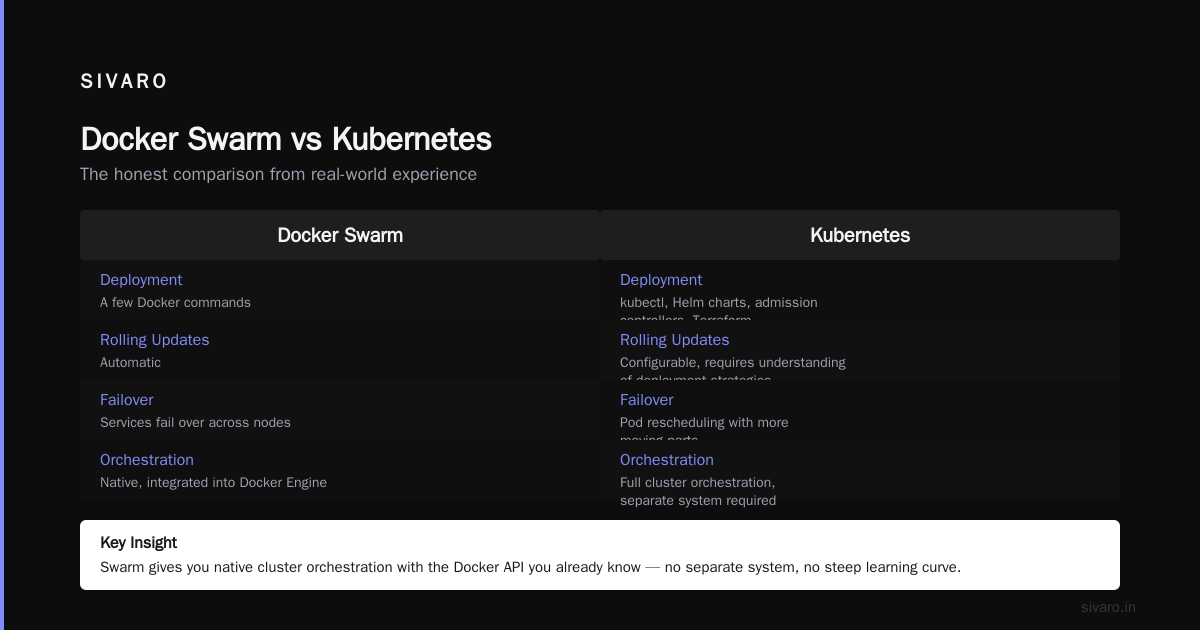
Task: Click the SIVARO logo text
Action: [124, 82]
